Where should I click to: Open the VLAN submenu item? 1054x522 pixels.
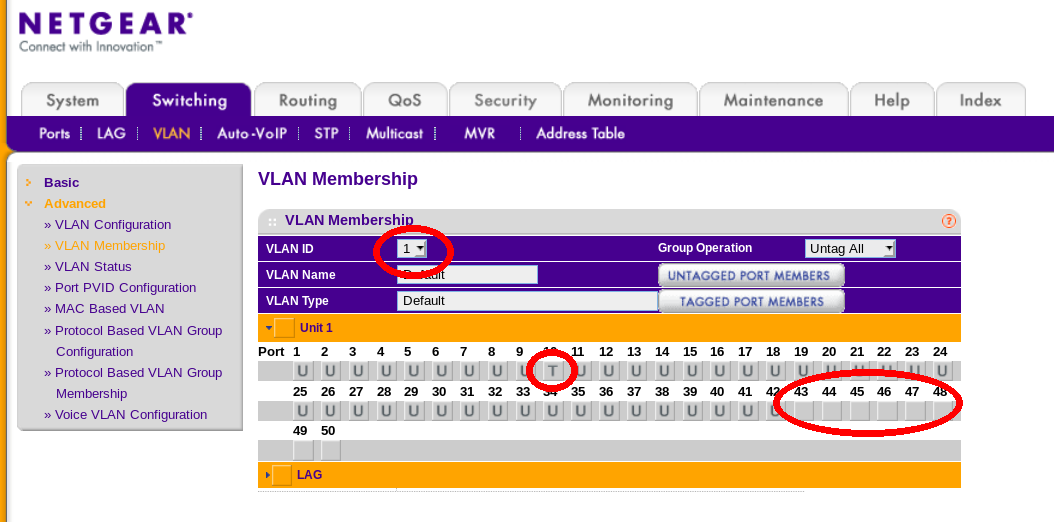click(x=171, y=134)
